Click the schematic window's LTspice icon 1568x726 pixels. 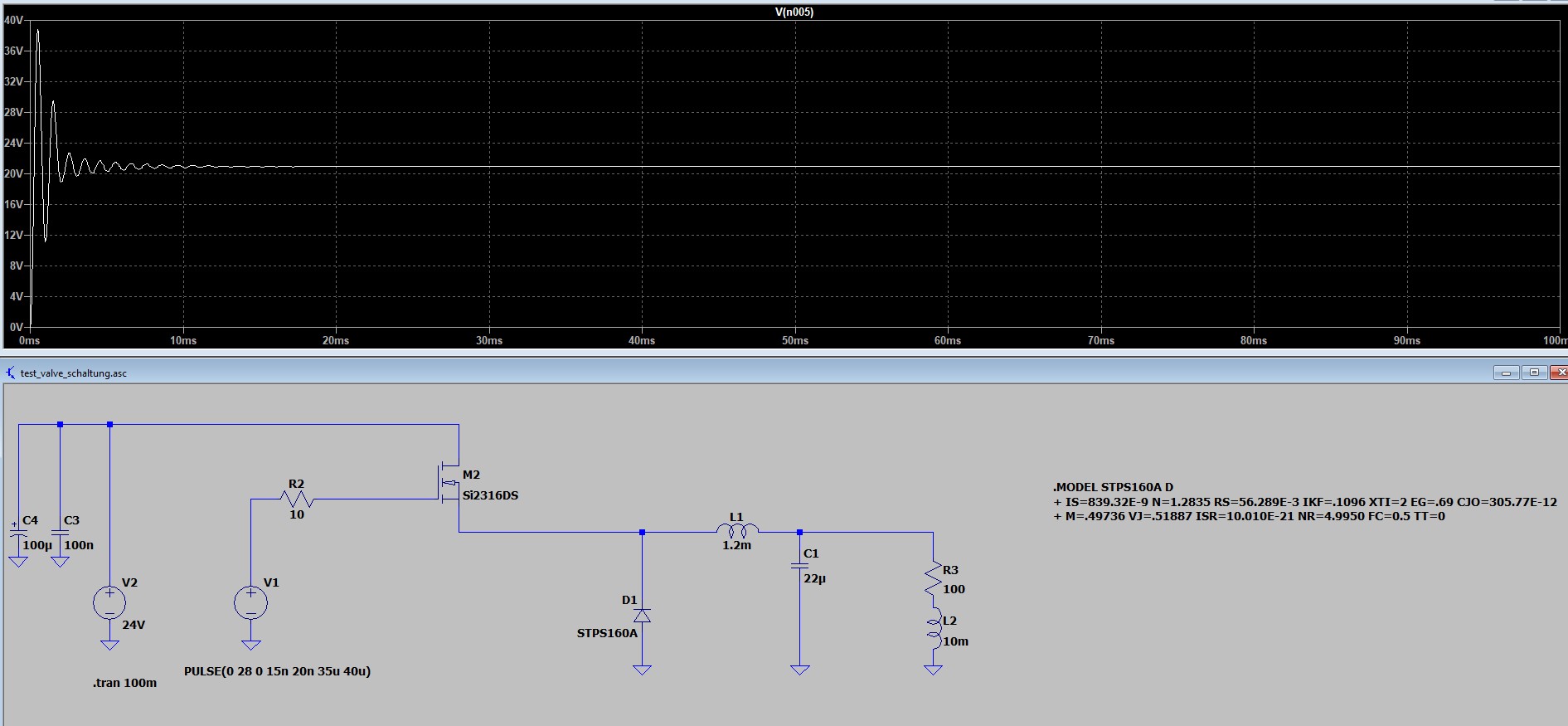pyautogui.click(x=11, y=373)
